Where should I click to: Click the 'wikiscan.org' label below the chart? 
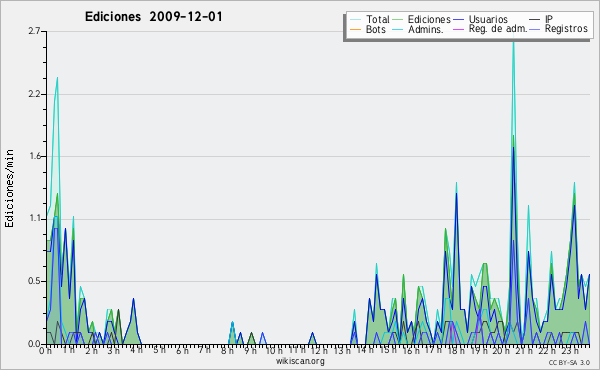coord(300,361)
